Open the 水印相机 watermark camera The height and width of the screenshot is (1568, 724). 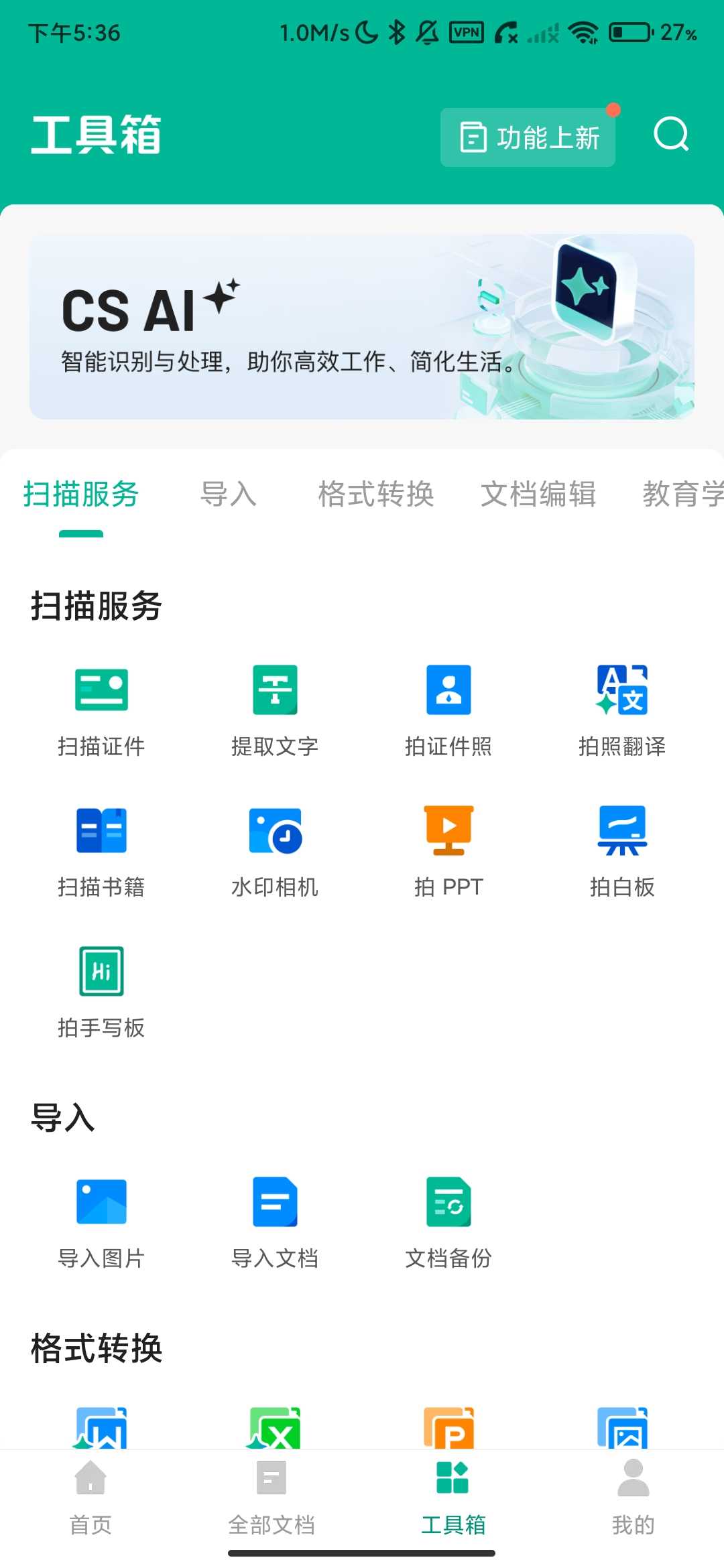coord(275,852)
